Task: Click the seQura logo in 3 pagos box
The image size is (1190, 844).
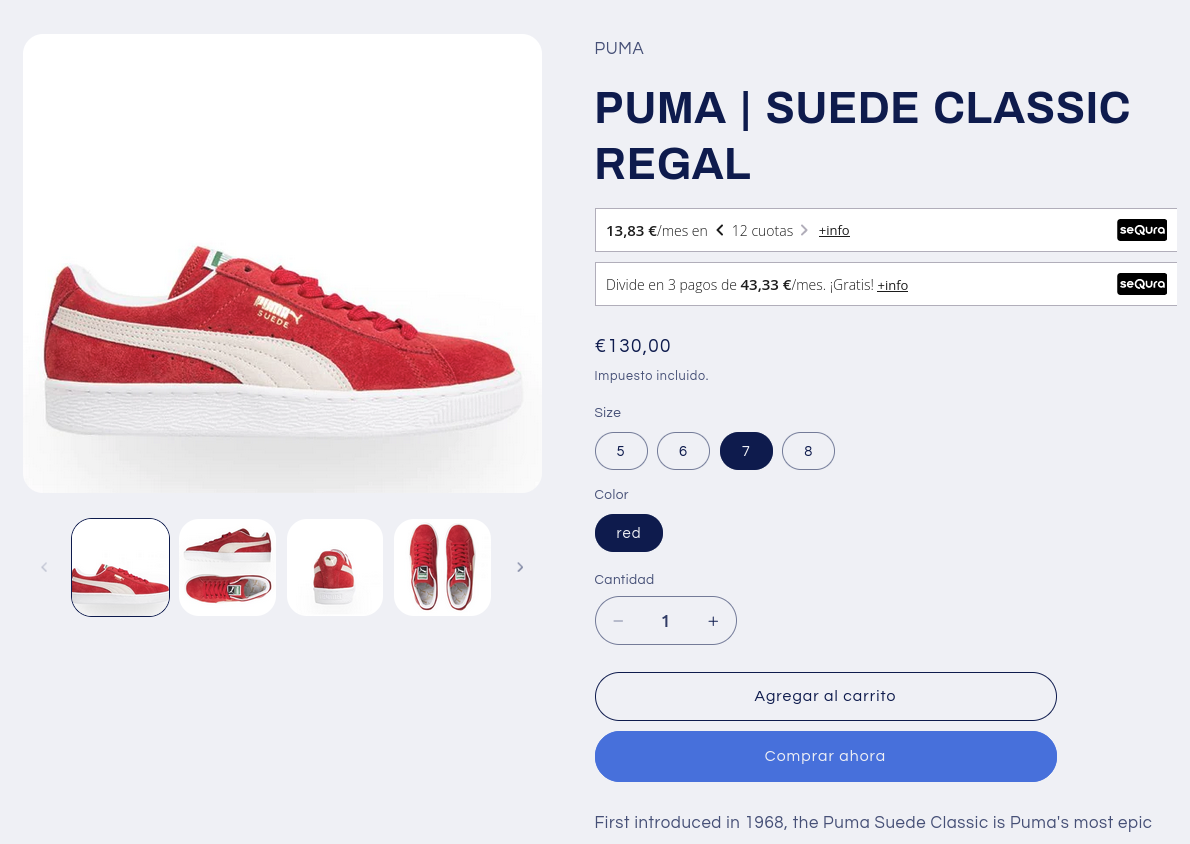Action: coord(1141,284)
